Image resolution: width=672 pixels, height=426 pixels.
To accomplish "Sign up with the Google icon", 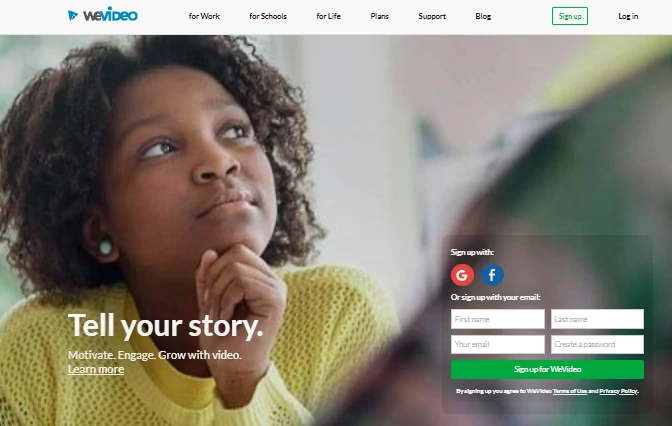I will tap(462, 275).
